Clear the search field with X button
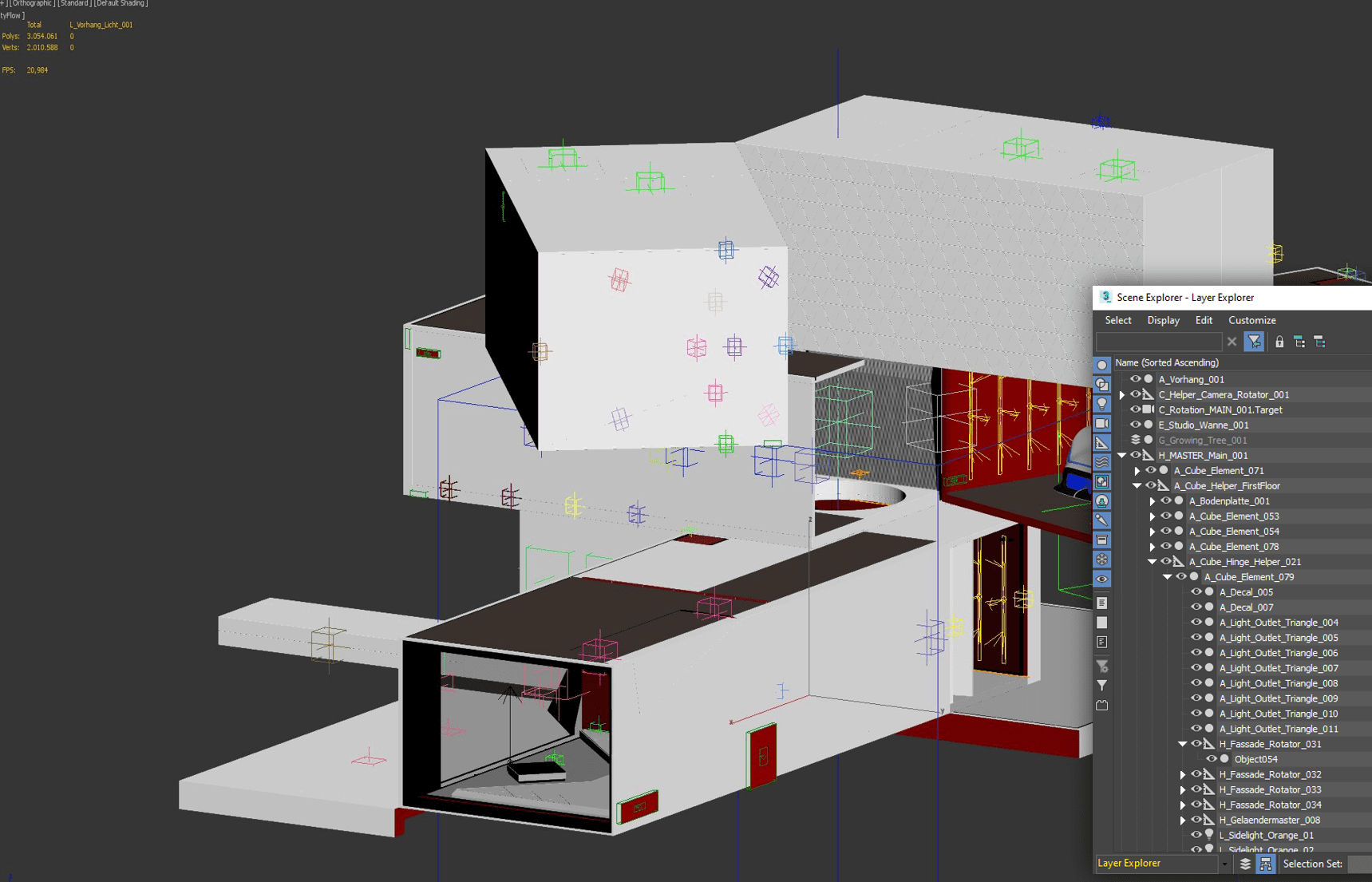This screenshot has width=1372, height=882. [1232, 342]
